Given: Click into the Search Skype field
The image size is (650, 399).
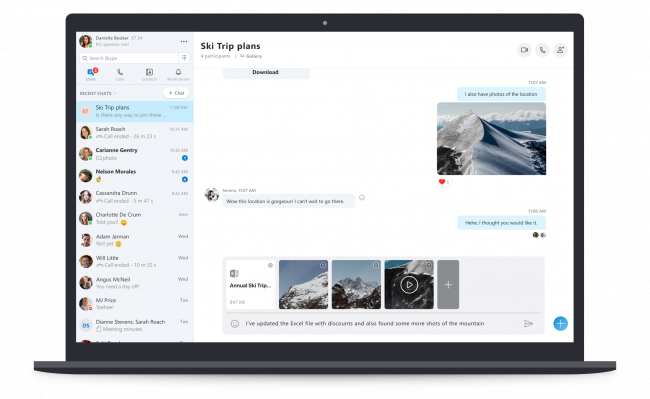Looking at the screenshot, I should (x=129, y=58).
